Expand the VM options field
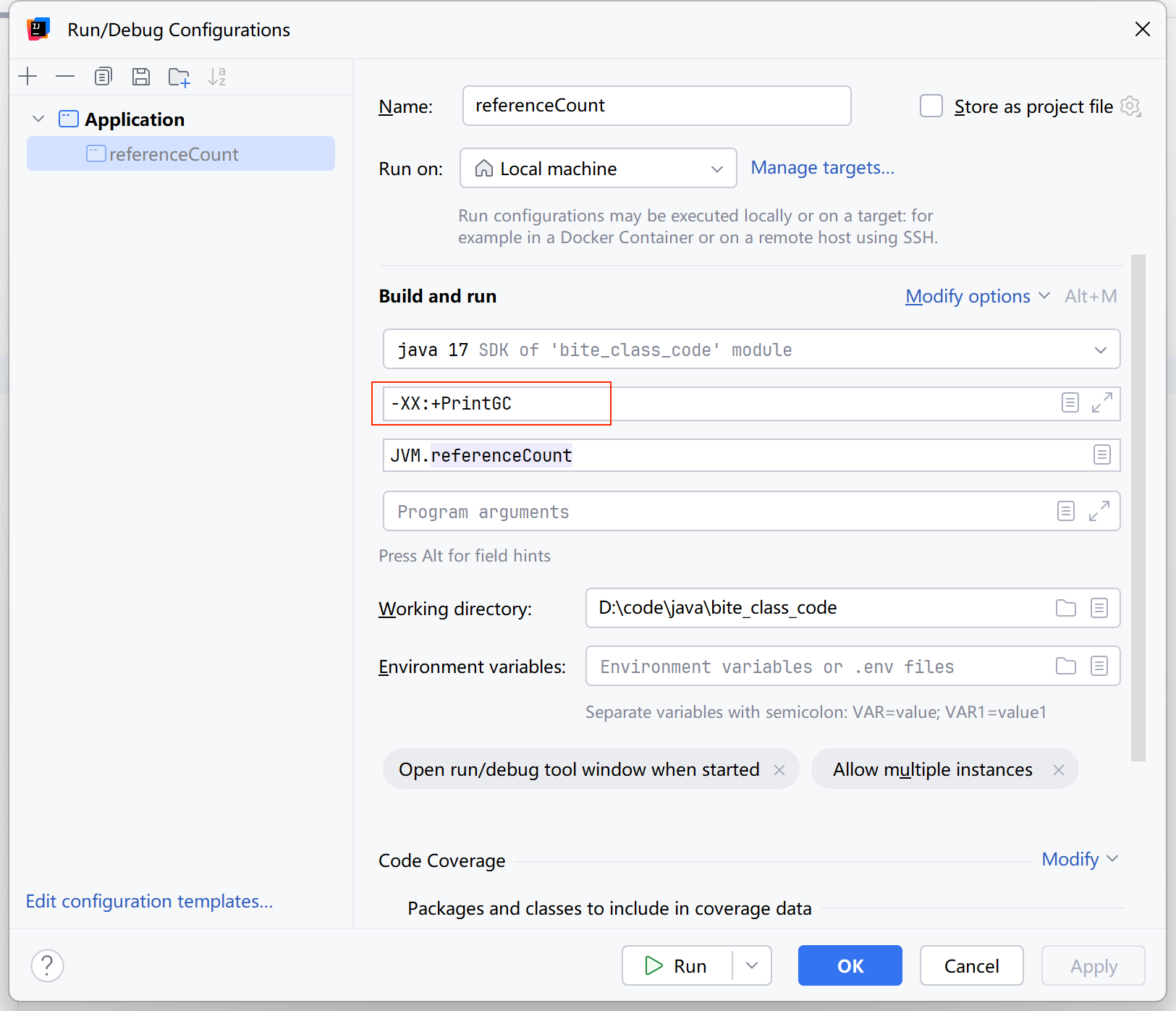The height and width of the screenshot is (1011, 1176). point(1102,402)
